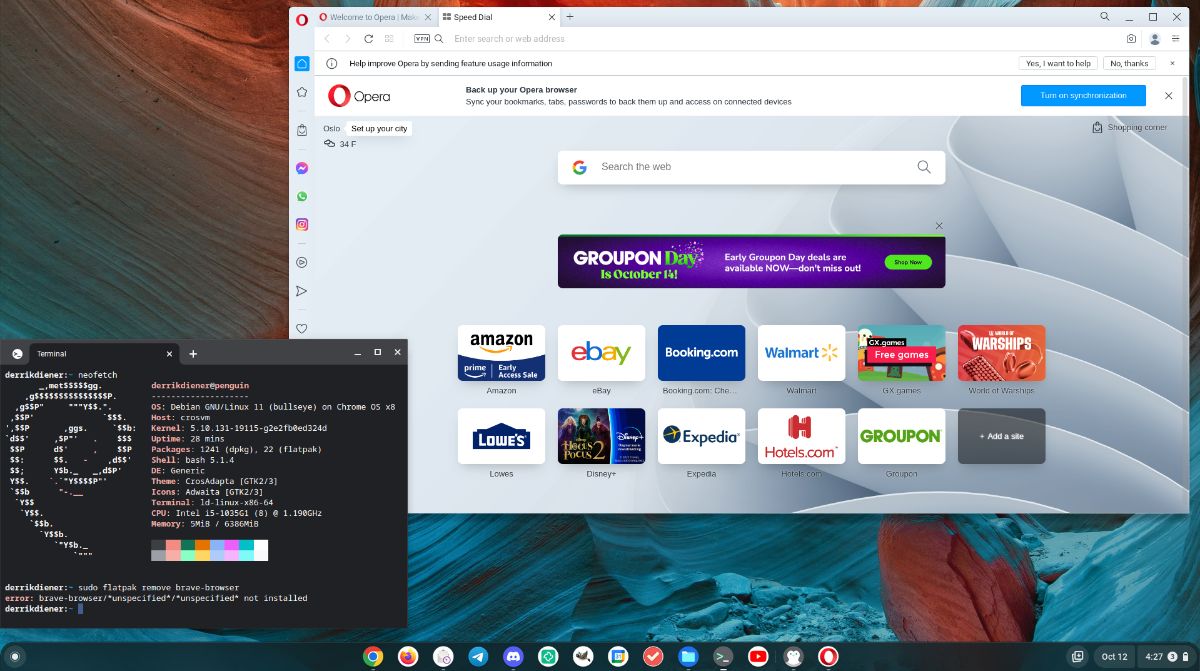Toggle the VPN badge in the address bar

(x=421, y=38)
